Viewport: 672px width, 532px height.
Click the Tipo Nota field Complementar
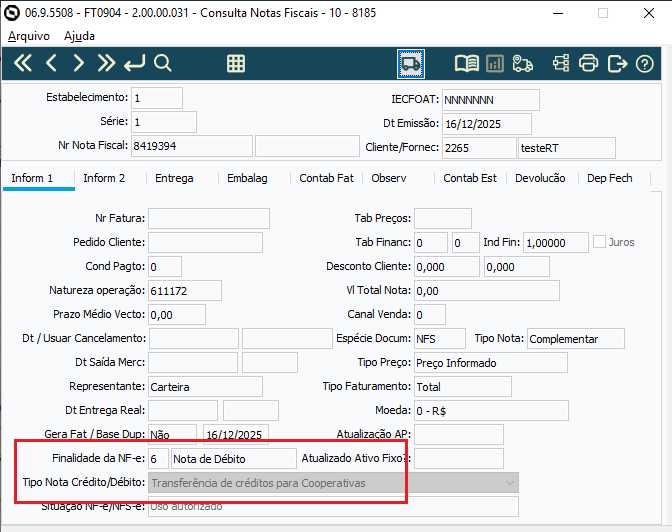(576, 339)
